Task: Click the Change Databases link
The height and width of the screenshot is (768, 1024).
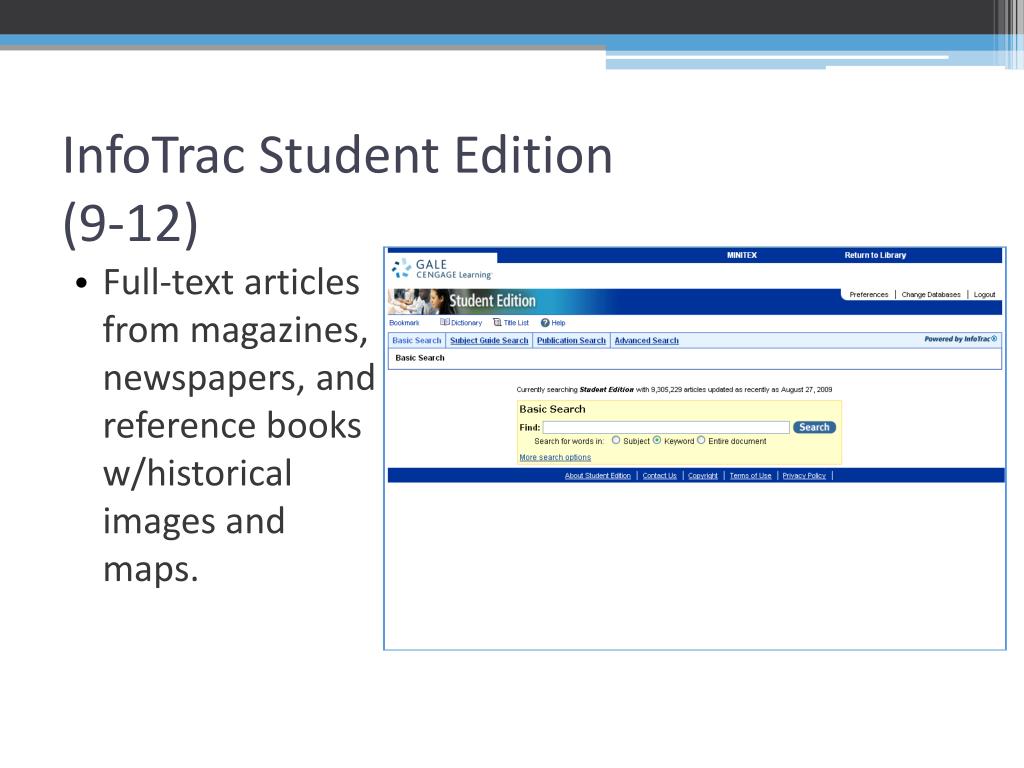Action: click(931, 295)
